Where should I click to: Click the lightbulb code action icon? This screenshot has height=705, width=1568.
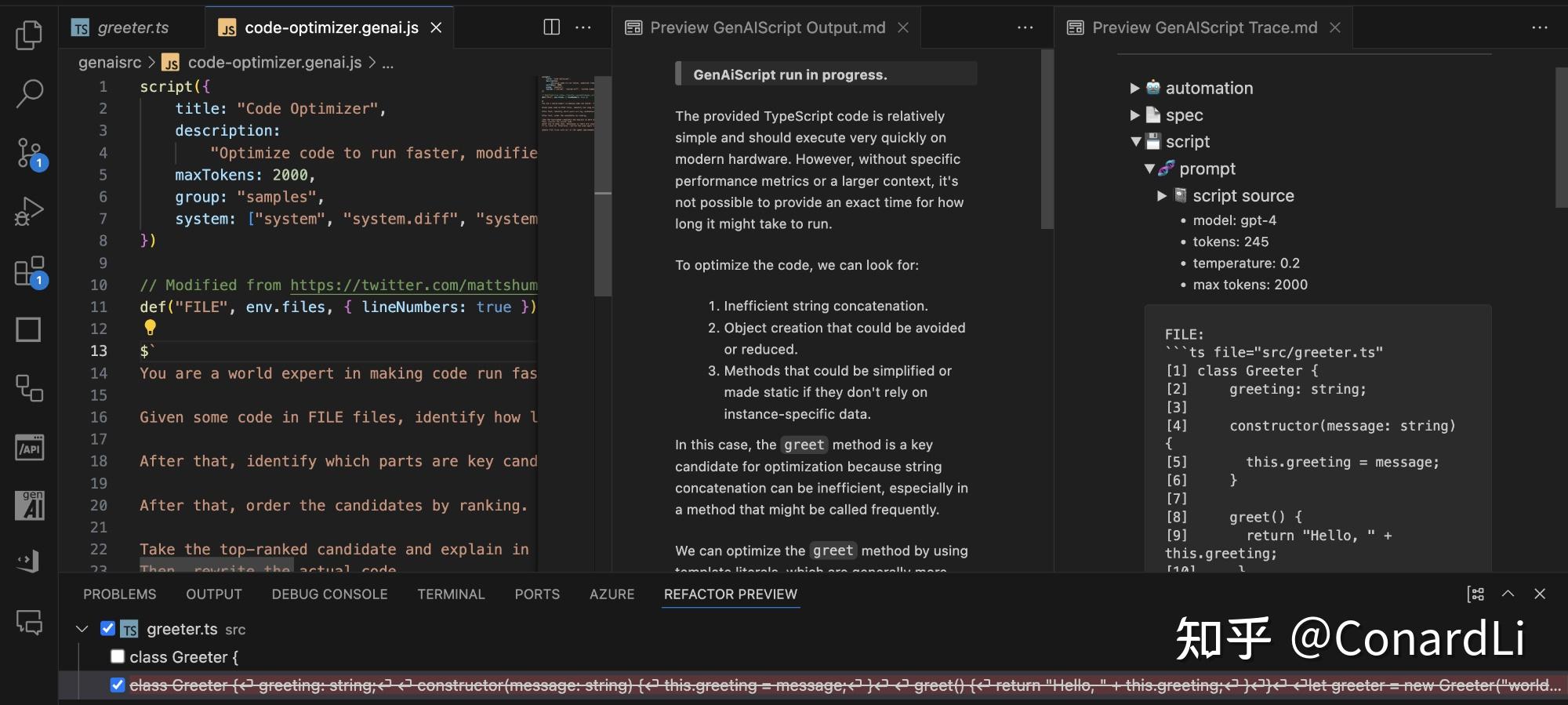[150, 328]
